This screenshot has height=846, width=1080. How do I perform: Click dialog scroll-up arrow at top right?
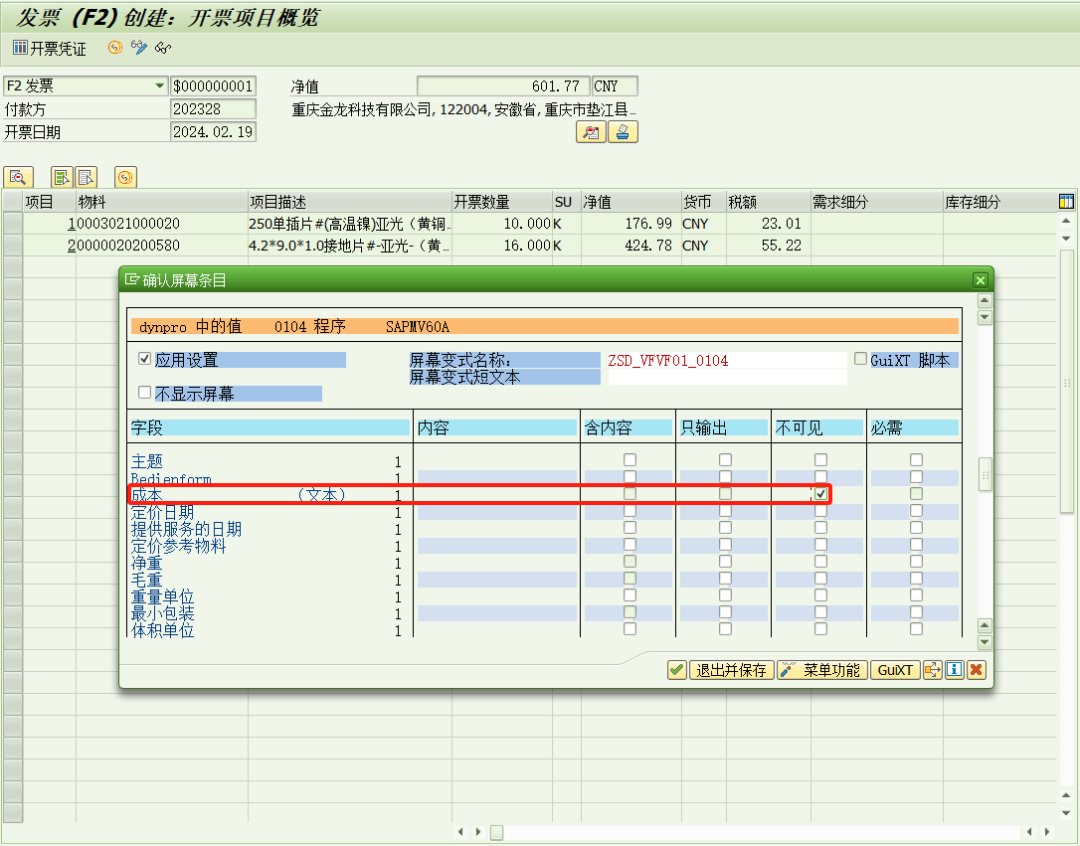pyautogui.click(x=985, y=300)
